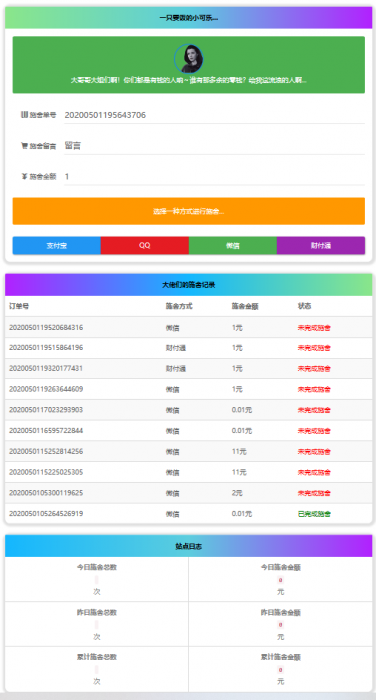Click 微信 method for order 2020050119263644609
376x700 pixels.
pos(172,389)
